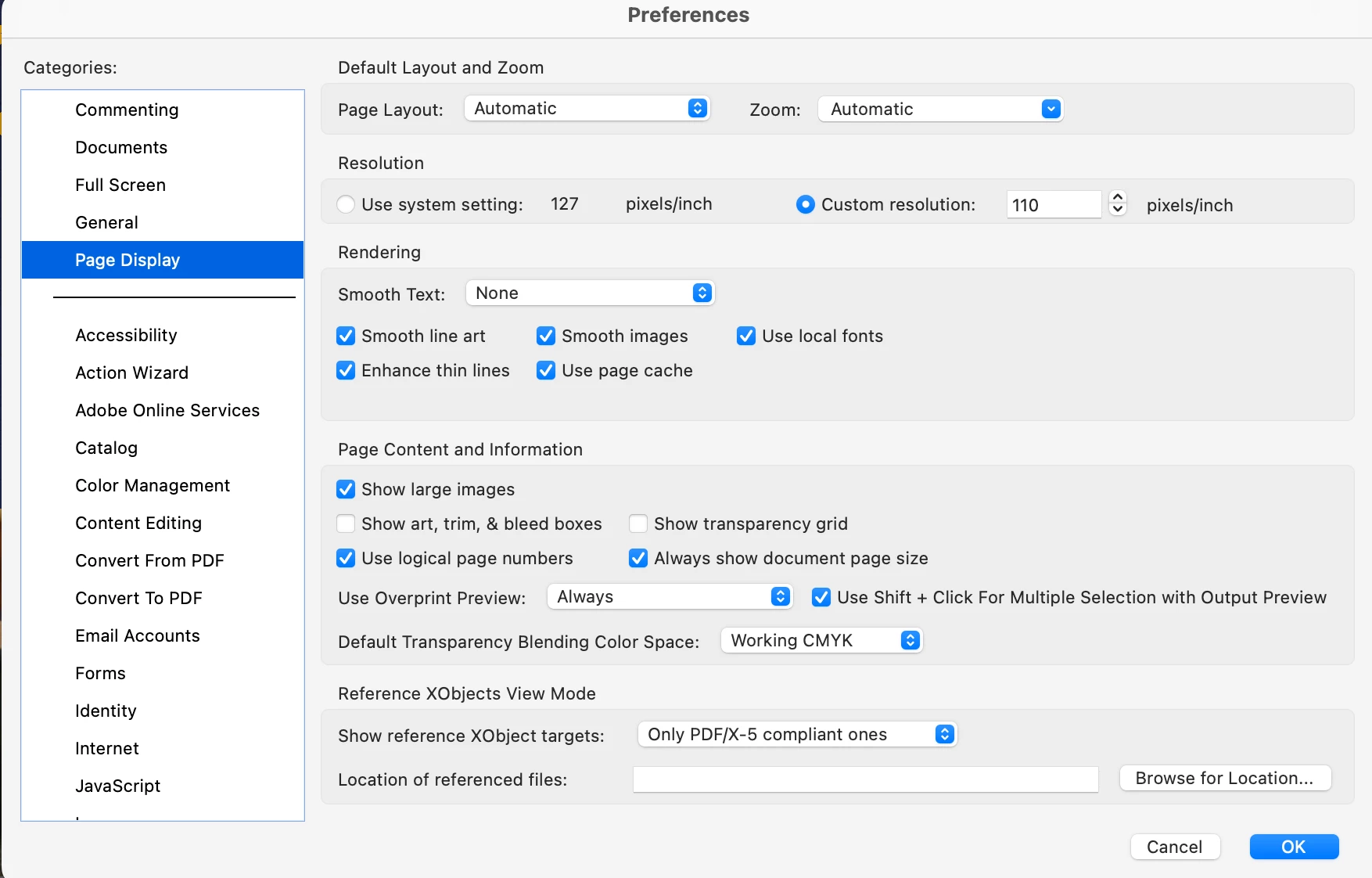Enable Show art, trim, & bleed boxes
1372x878 pixels.
(346, 524)
